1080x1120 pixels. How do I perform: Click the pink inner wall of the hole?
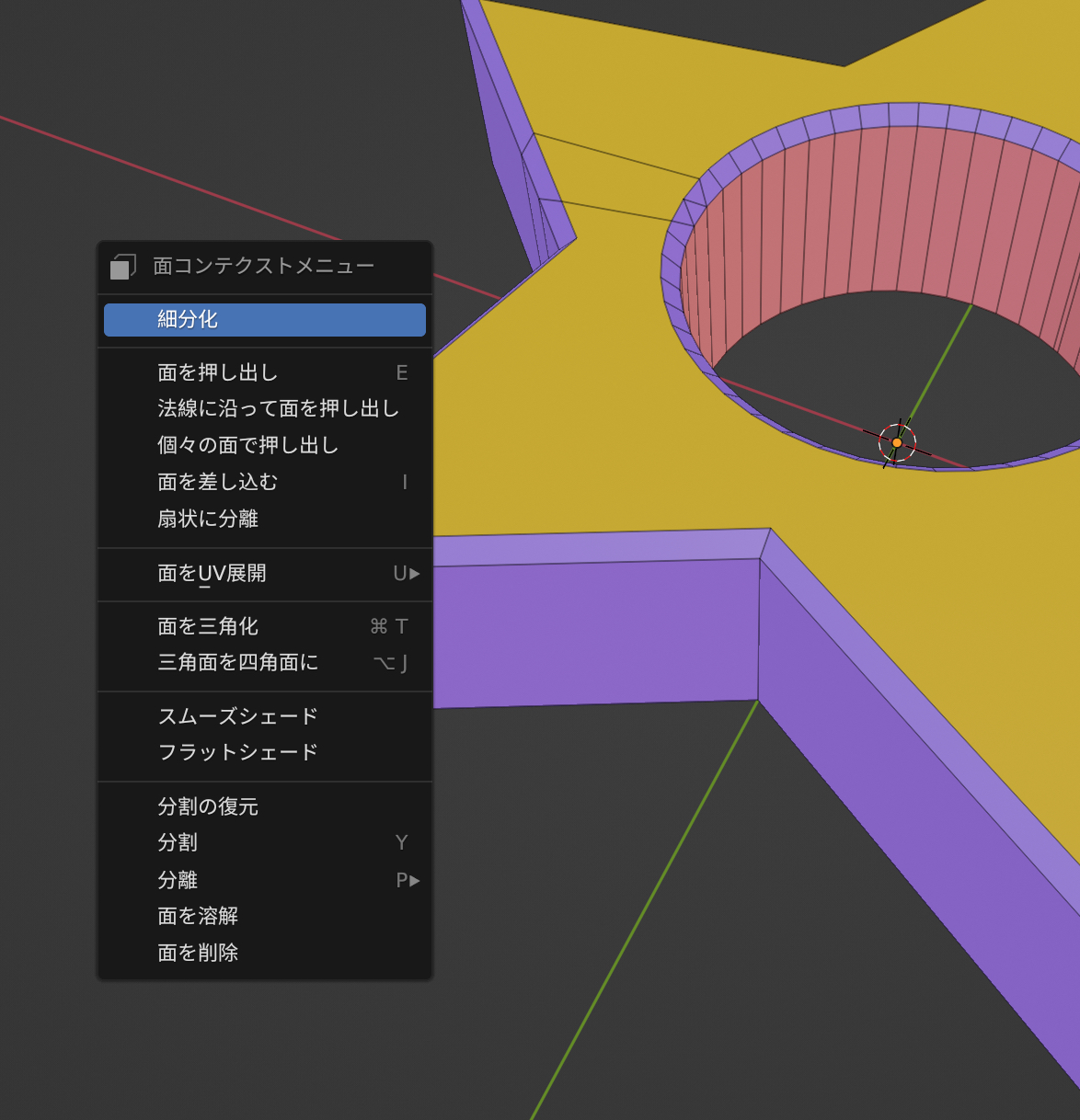[874, 221]
